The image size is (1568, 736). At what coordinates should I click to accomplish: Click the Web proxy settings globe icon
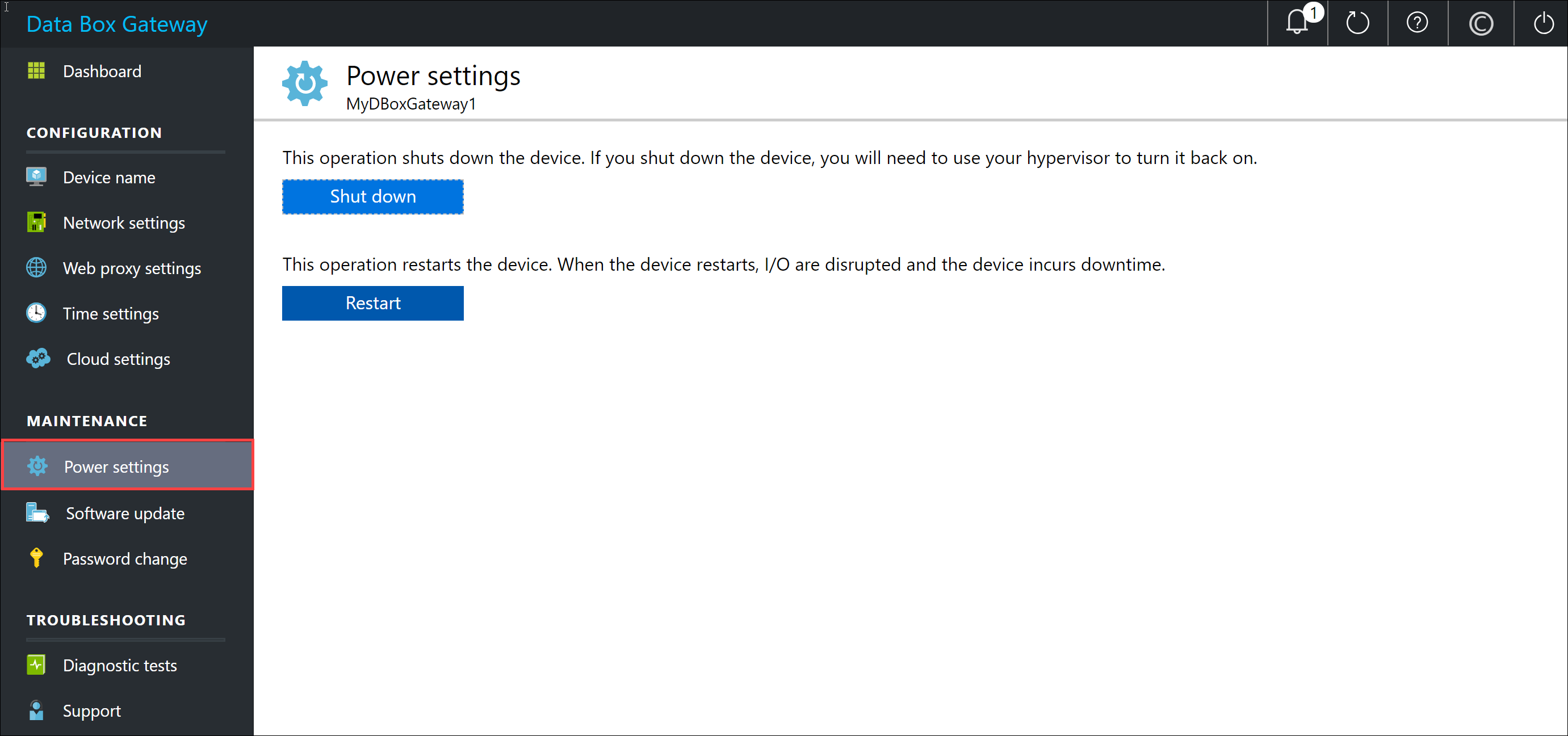[35, 268]
